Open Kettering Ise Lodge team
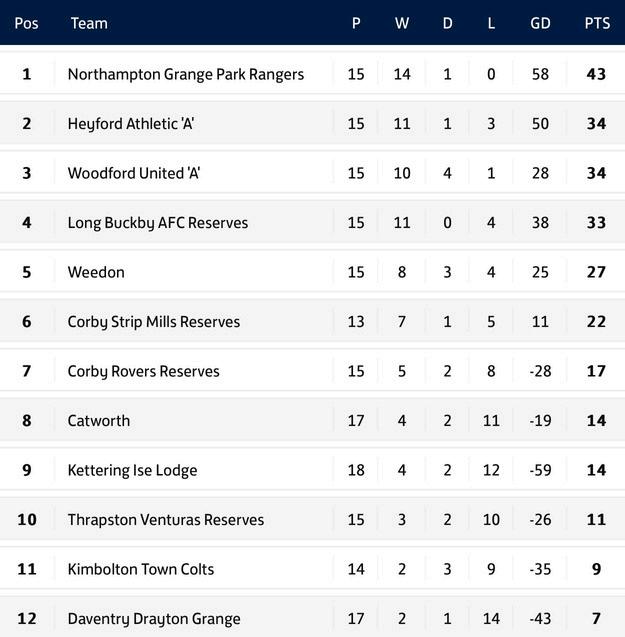This screenshot has width=625, height=637. [132, 470]
